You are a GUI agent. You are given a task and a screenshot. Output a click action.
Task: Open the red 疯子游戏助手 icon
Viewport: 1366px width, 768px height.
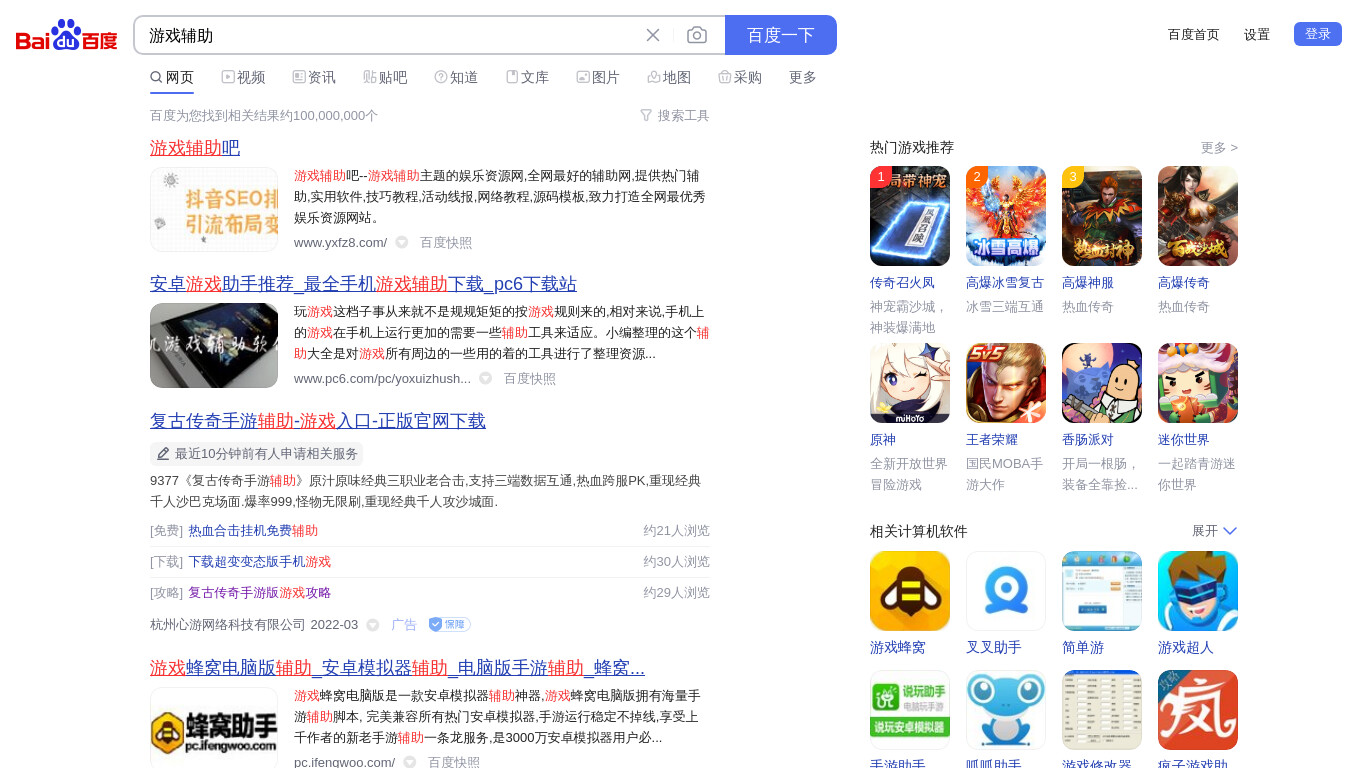tap(1198, 710)
